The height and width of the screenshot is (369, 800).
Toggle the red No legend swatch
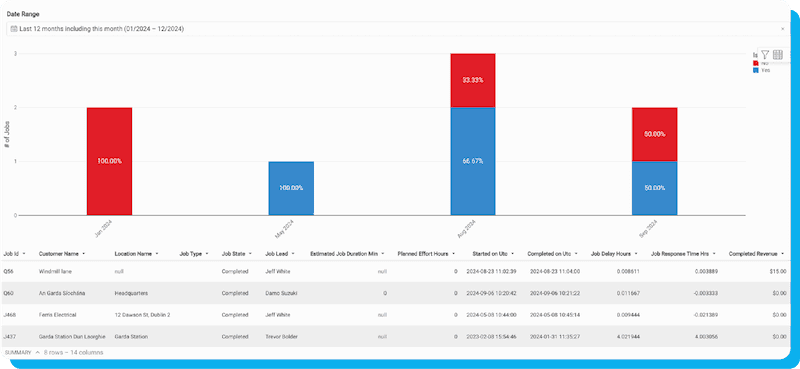[756, 63]
